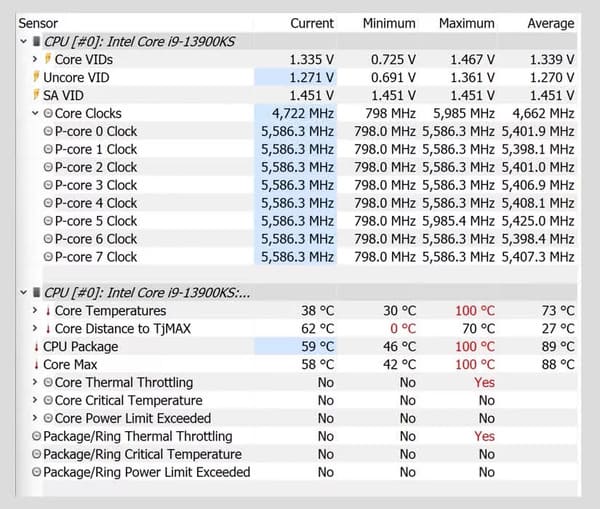600x509 pixels.
Task: Expand the Core Temperatures node
Action: (x=35, y=311)
